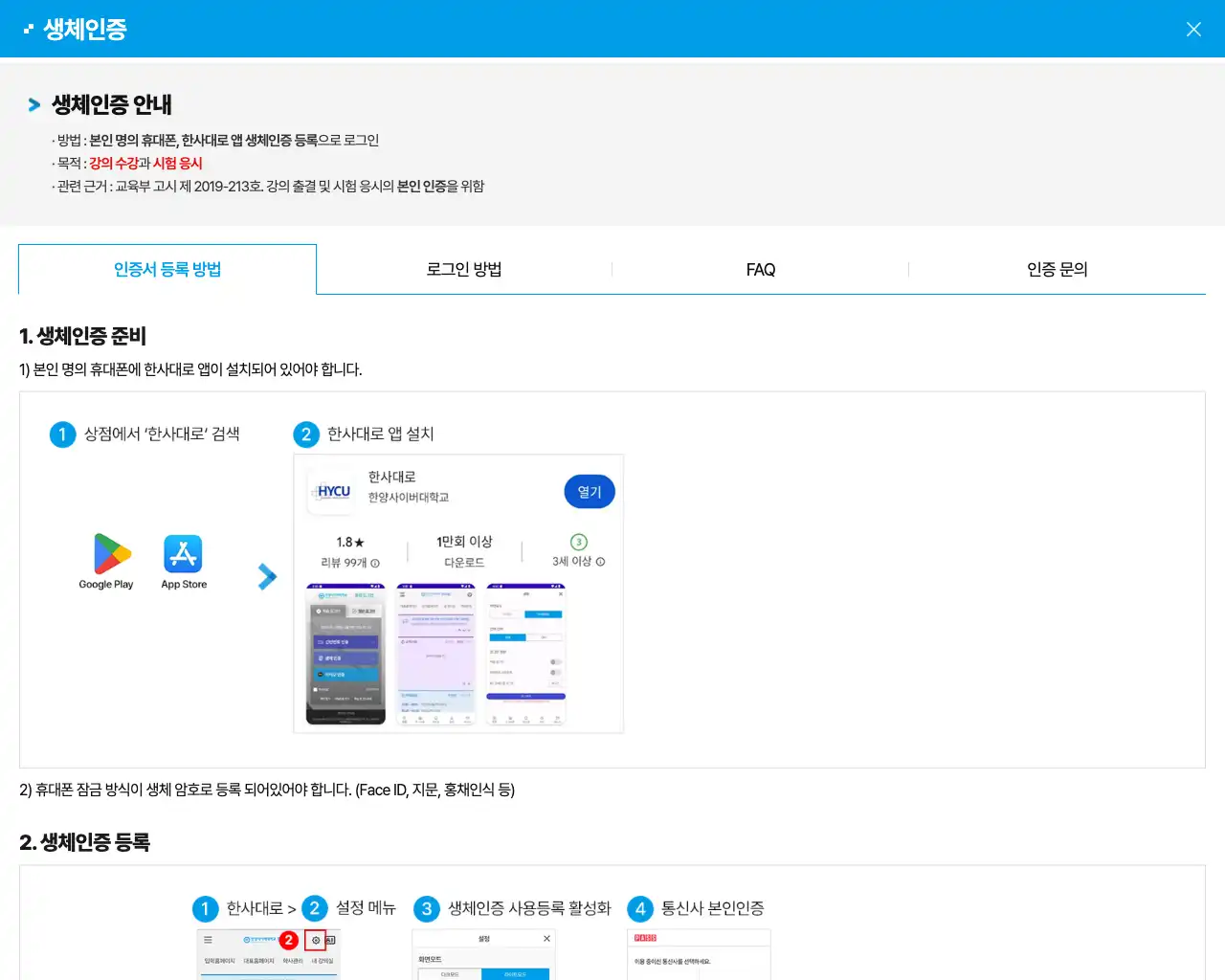Switch to the 로그인 방법 tab
This screenshot has width=1225, height=980.
pos(463,269)
